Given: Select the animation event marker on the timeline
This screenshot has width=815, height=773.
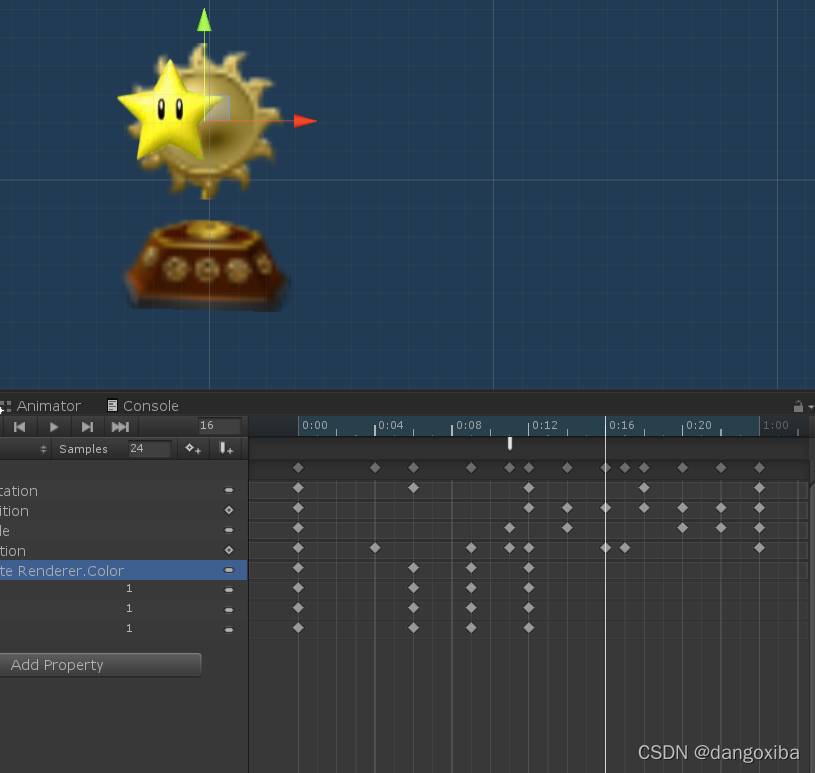Looking at the screenshot, I should pyautogui.click(x=510, y=443).
